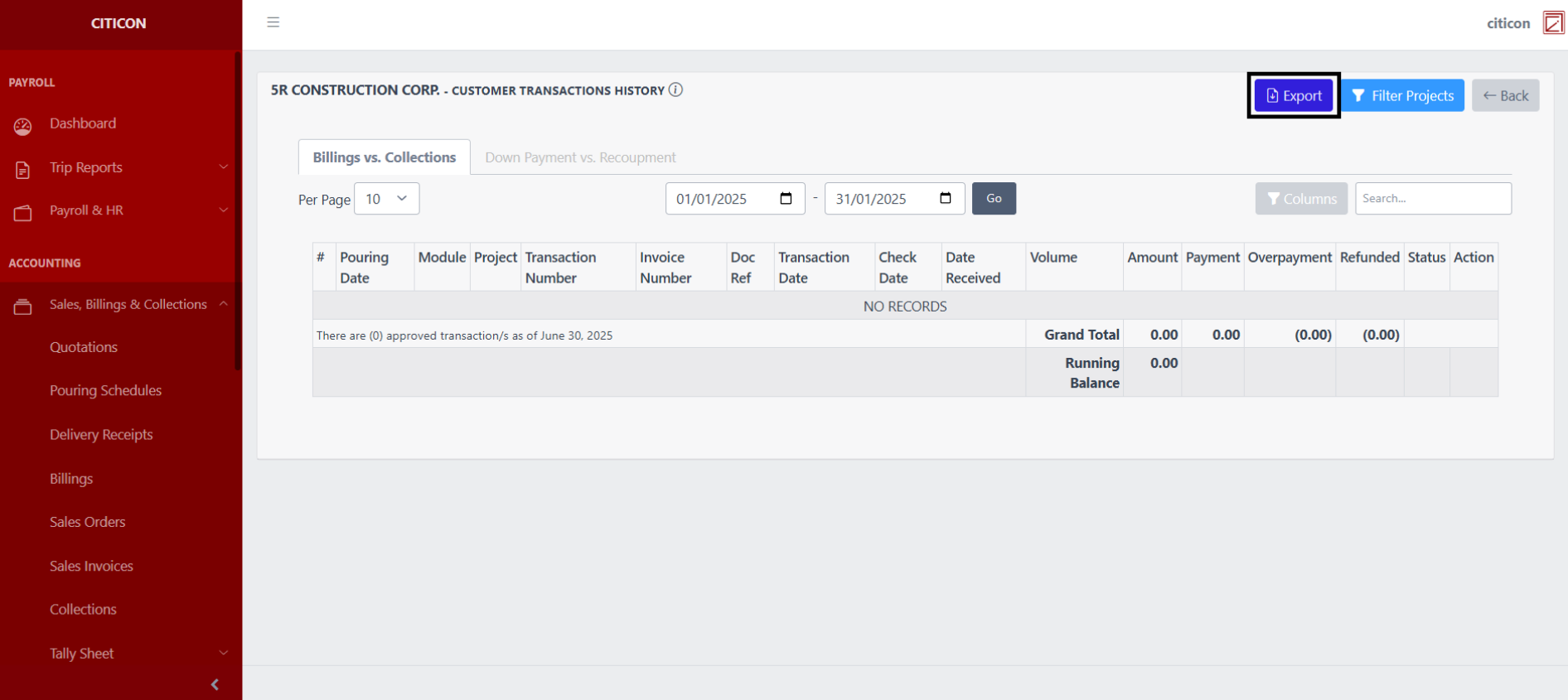Collapse sidebar with bottom left arrow
The width and height of the screenshot is (1568, 700).
[x=215, y=684]
